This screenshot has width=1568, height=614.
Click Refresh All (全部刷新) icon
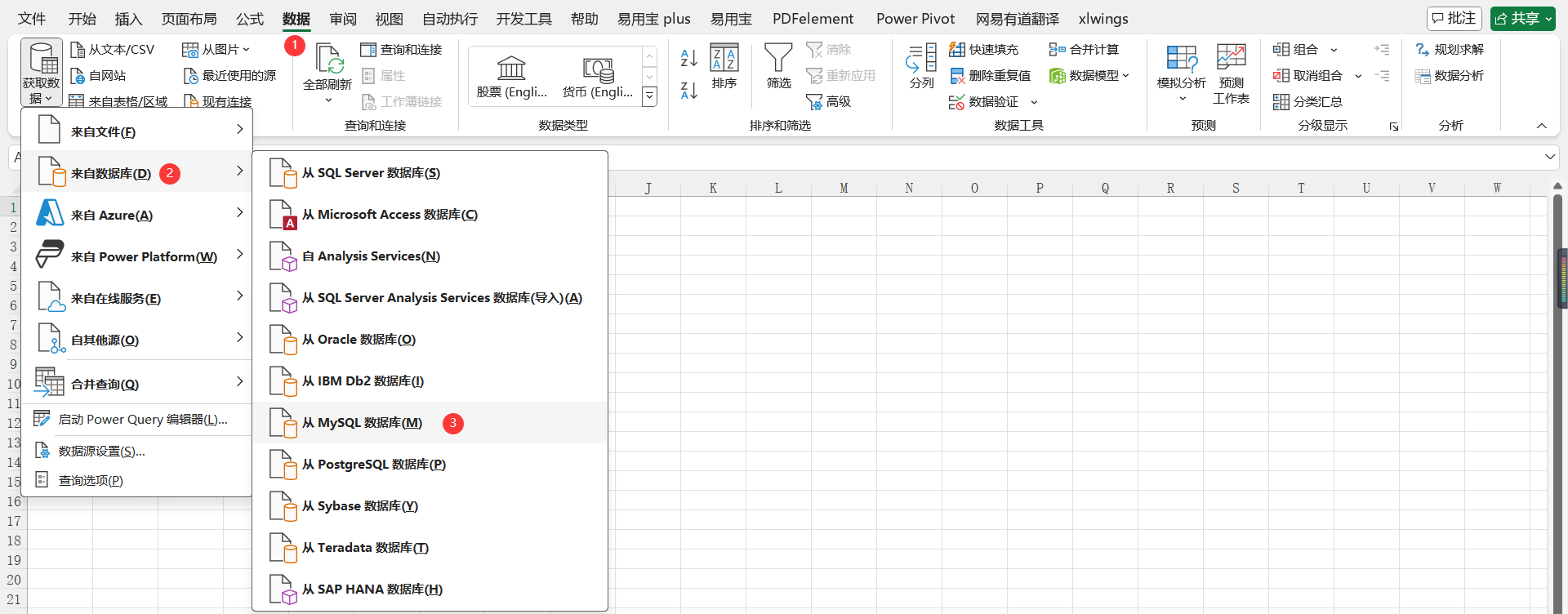click(328, 60)
